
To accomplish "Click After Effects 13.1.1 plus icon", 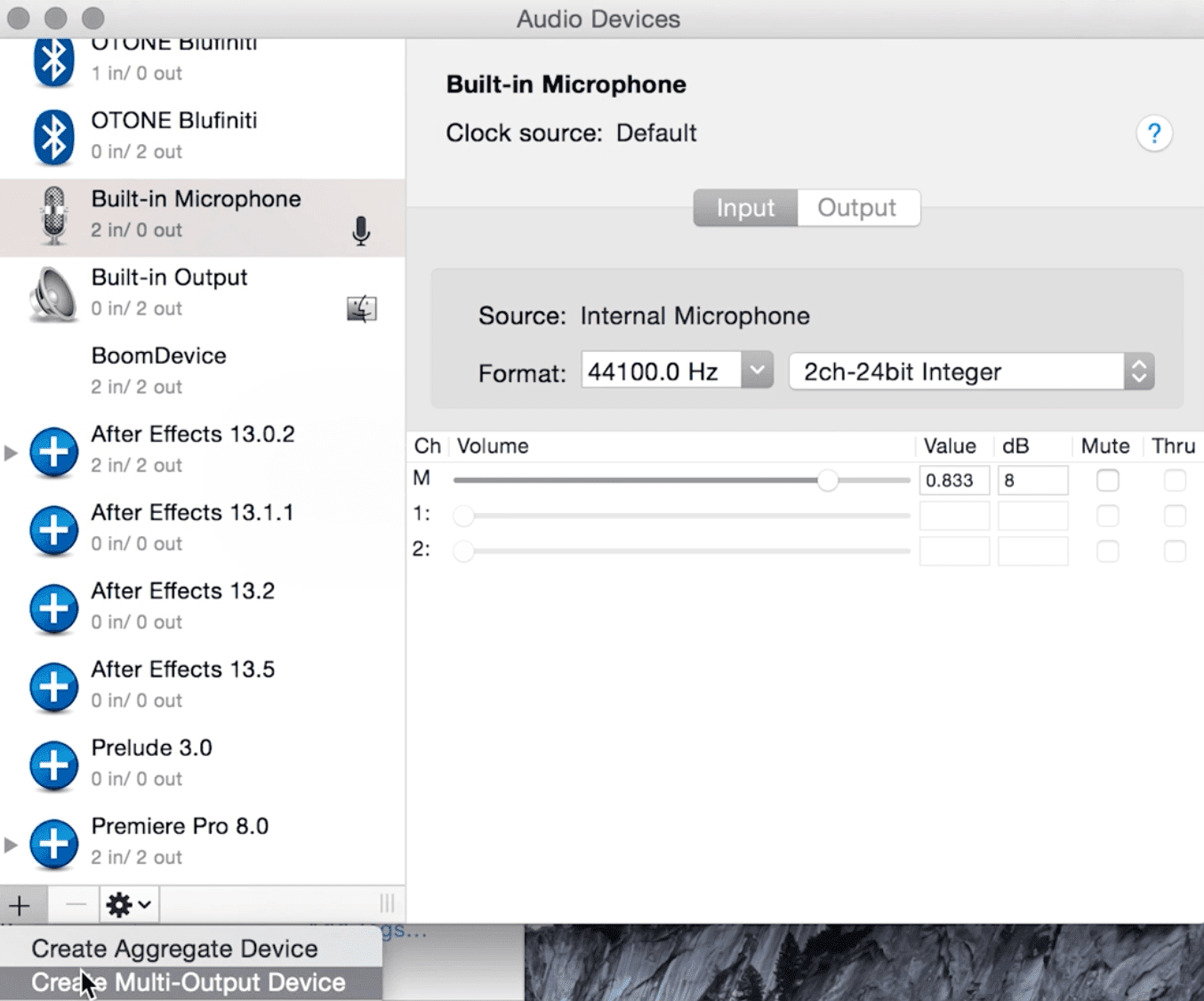I will pyautogui.click(x=53, y=530).
